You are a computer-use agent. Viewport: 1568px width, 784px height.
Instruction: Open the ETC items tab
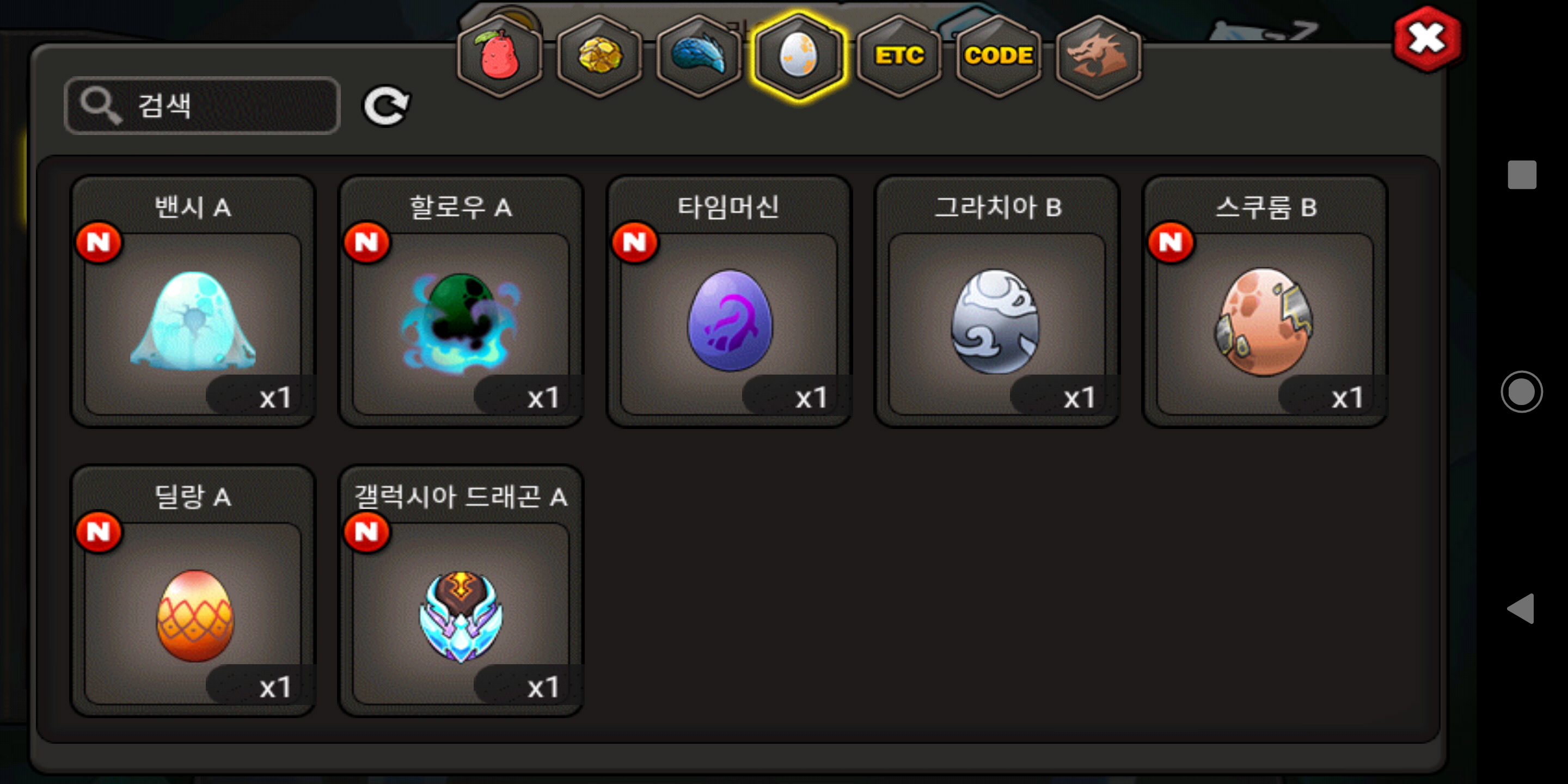click(x=899, y=57)
